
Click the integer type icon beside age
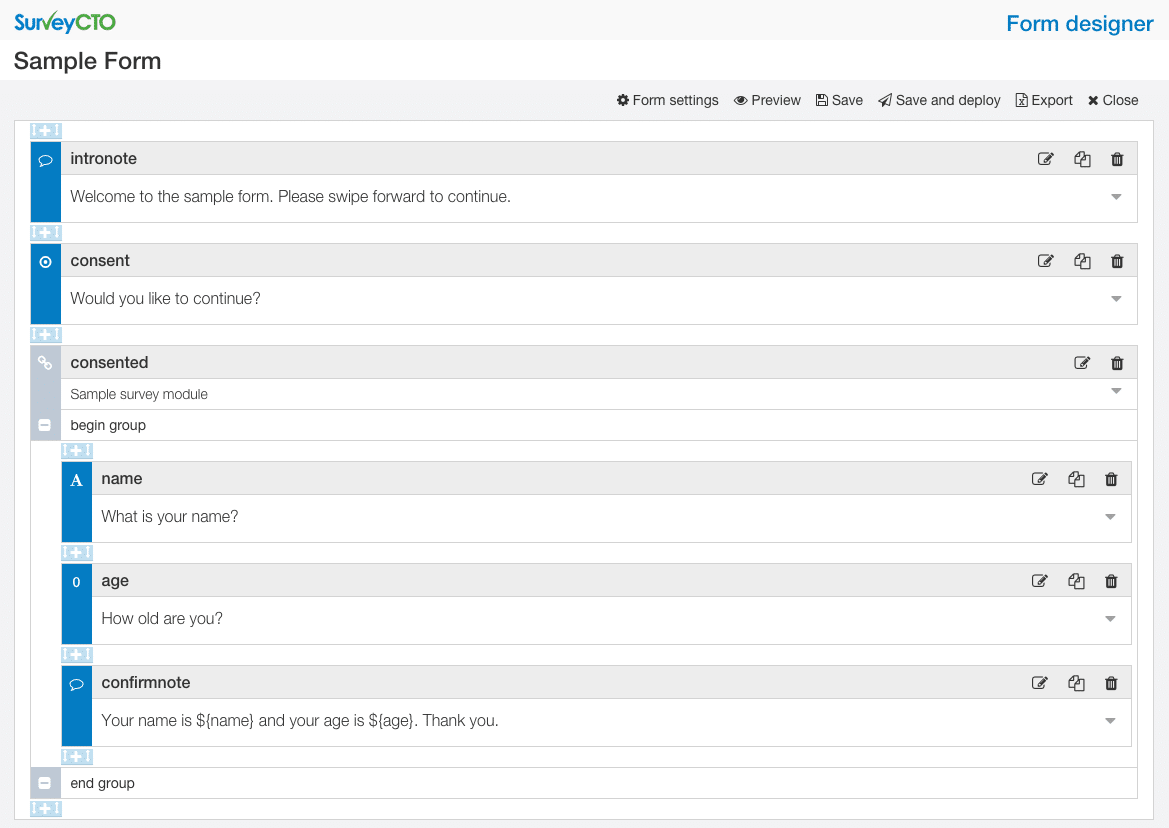76,582
